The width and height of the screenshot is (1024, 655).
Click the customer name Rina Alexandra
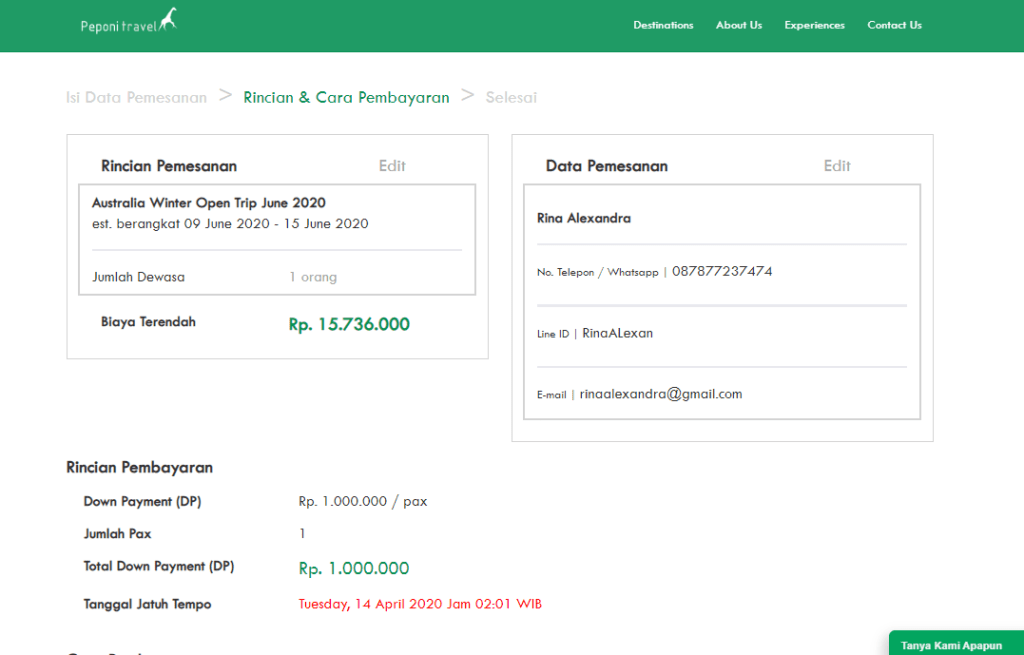pyautogui.click(x=584, y=218)
